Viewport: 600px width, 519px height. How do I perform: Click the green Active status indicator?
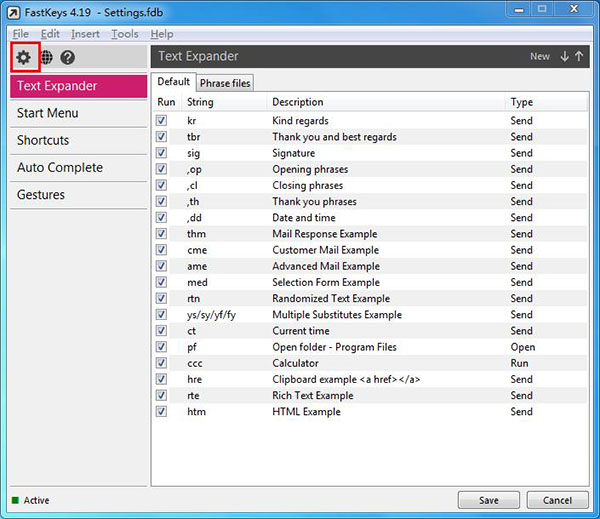coord(15,500)
